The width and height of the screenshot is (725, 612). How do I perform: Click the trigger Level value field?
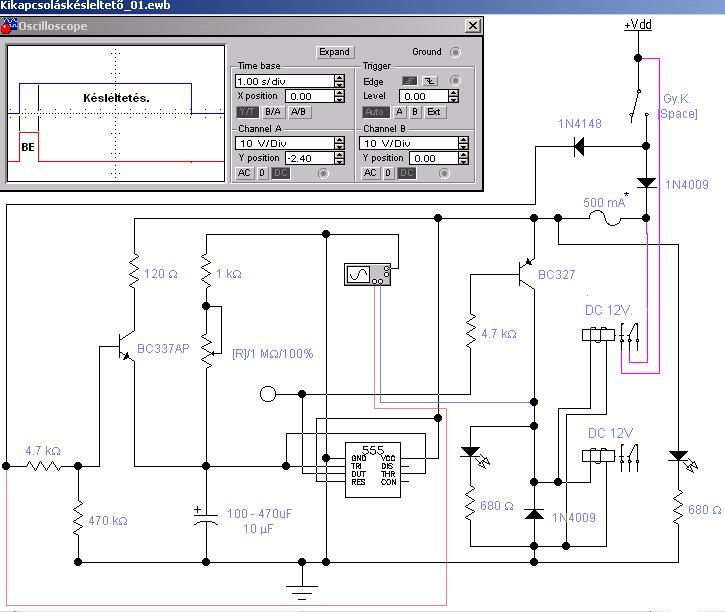click(423, 96)
